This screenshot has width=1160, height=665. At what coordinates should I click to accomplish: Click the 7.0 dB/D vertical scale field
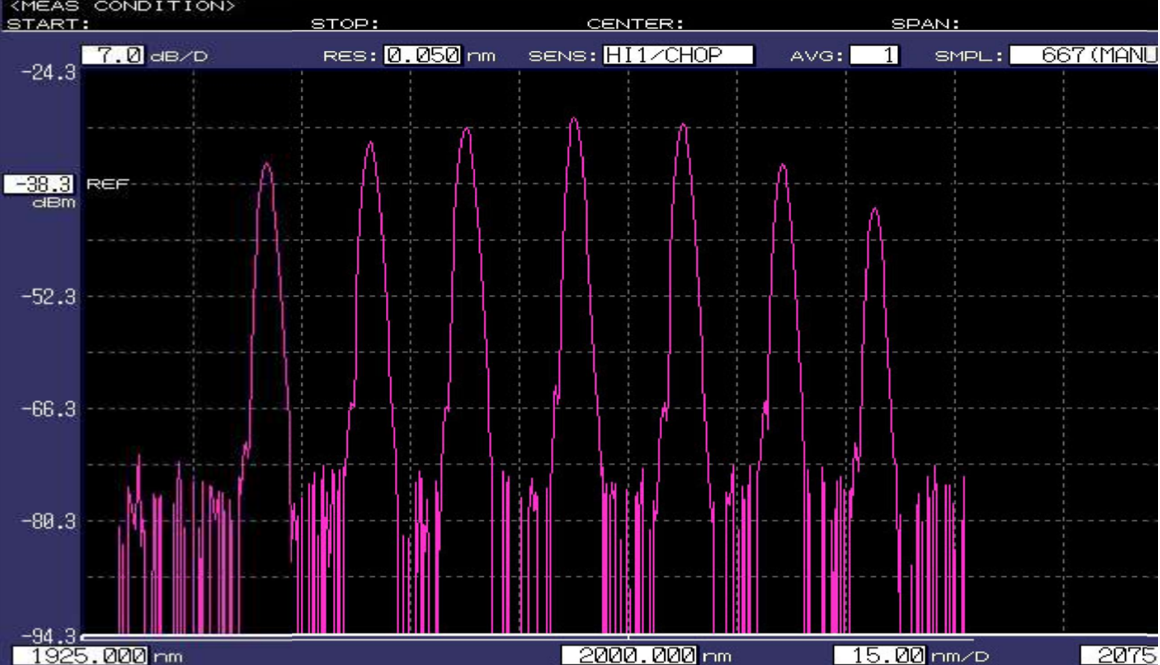click(x=113, y=56)
